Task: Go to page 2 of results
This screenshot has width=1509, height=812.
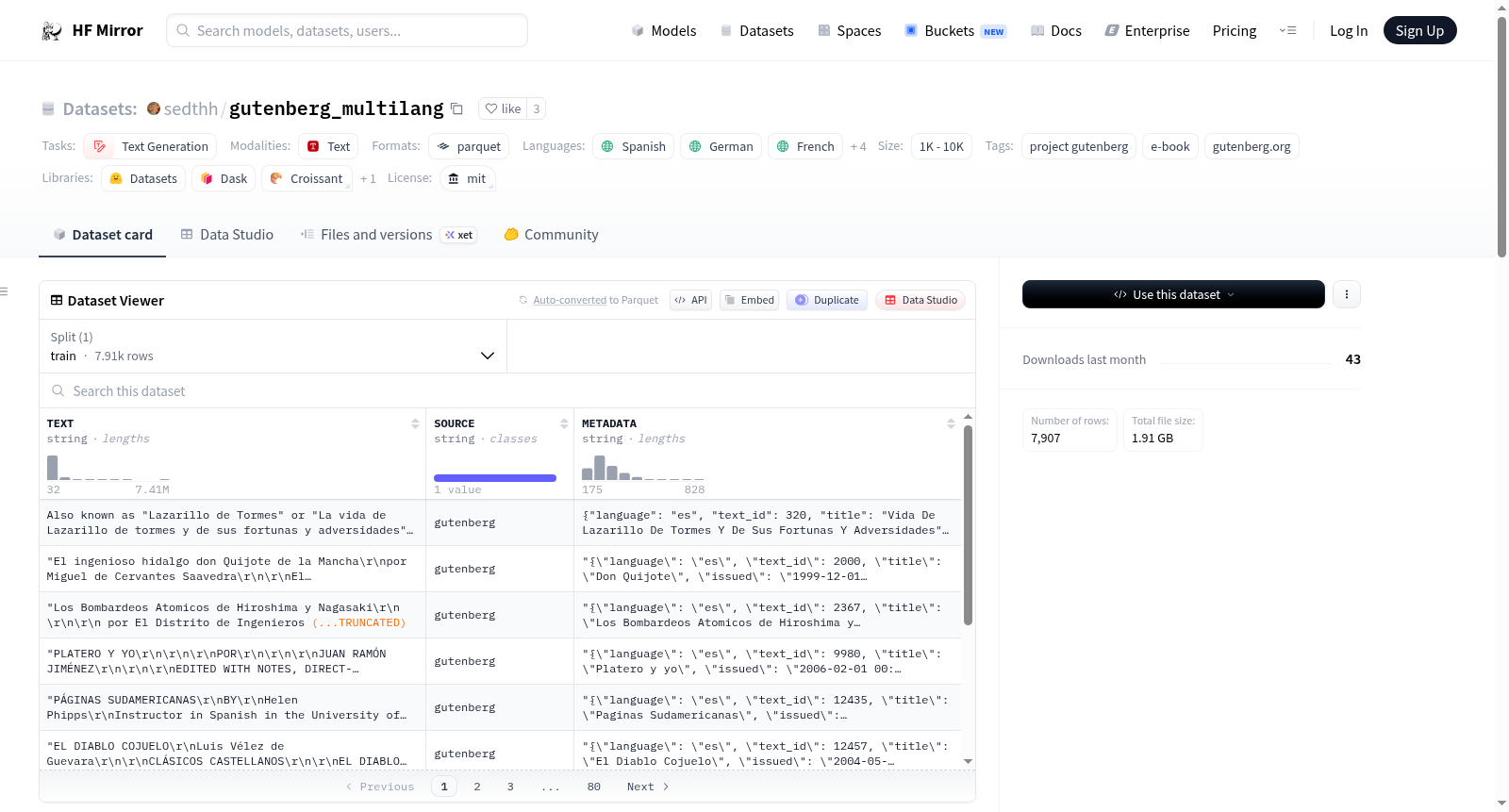Action: point(477,787)
